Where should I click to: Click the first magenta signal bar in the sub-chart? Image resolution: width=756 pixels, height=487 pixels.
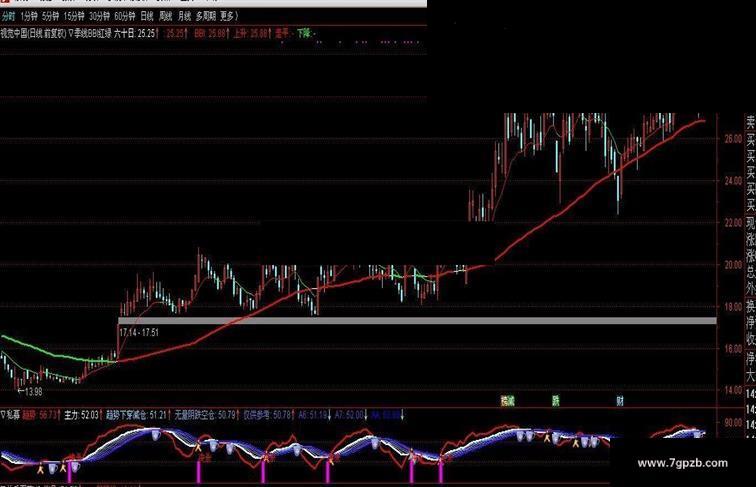click(x=69, y=472)
